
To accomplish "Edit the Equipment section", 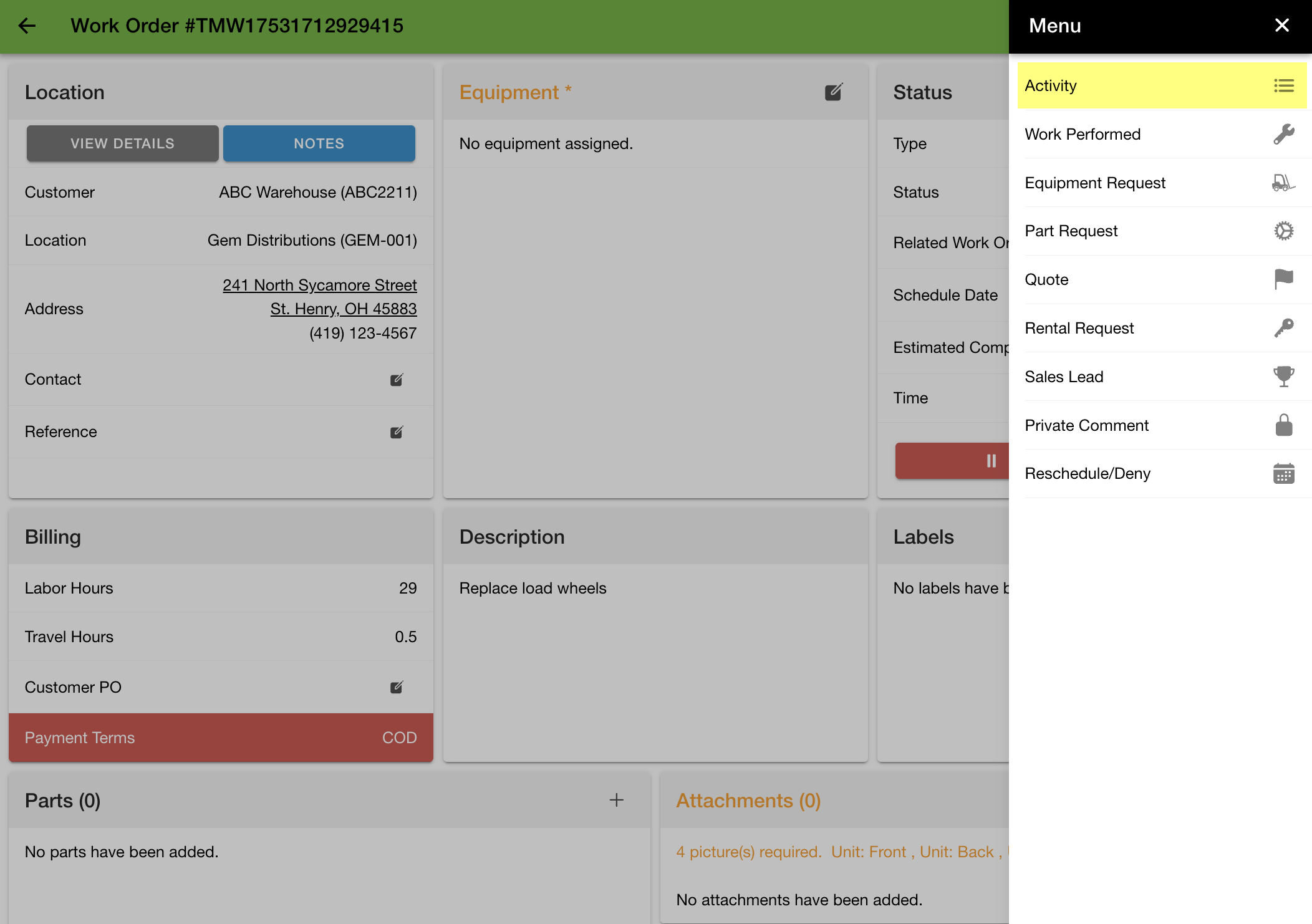I will (x=833, y=92).
